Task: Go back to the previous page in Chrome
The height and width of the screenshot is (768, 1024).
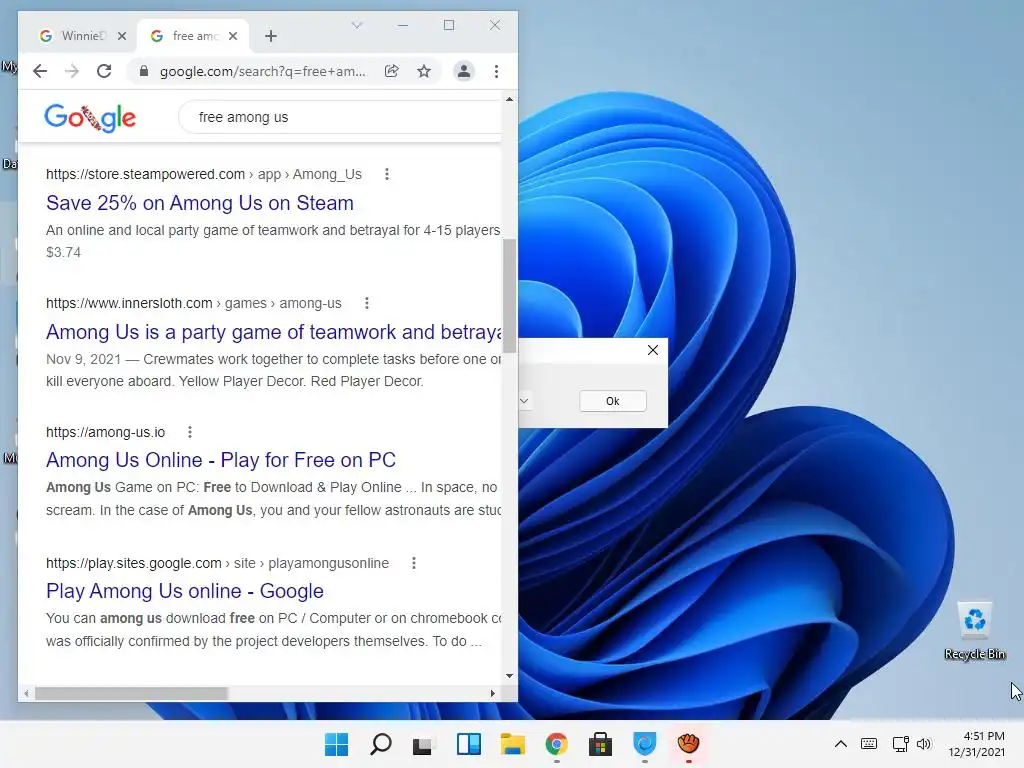Action: coord(40,71)
